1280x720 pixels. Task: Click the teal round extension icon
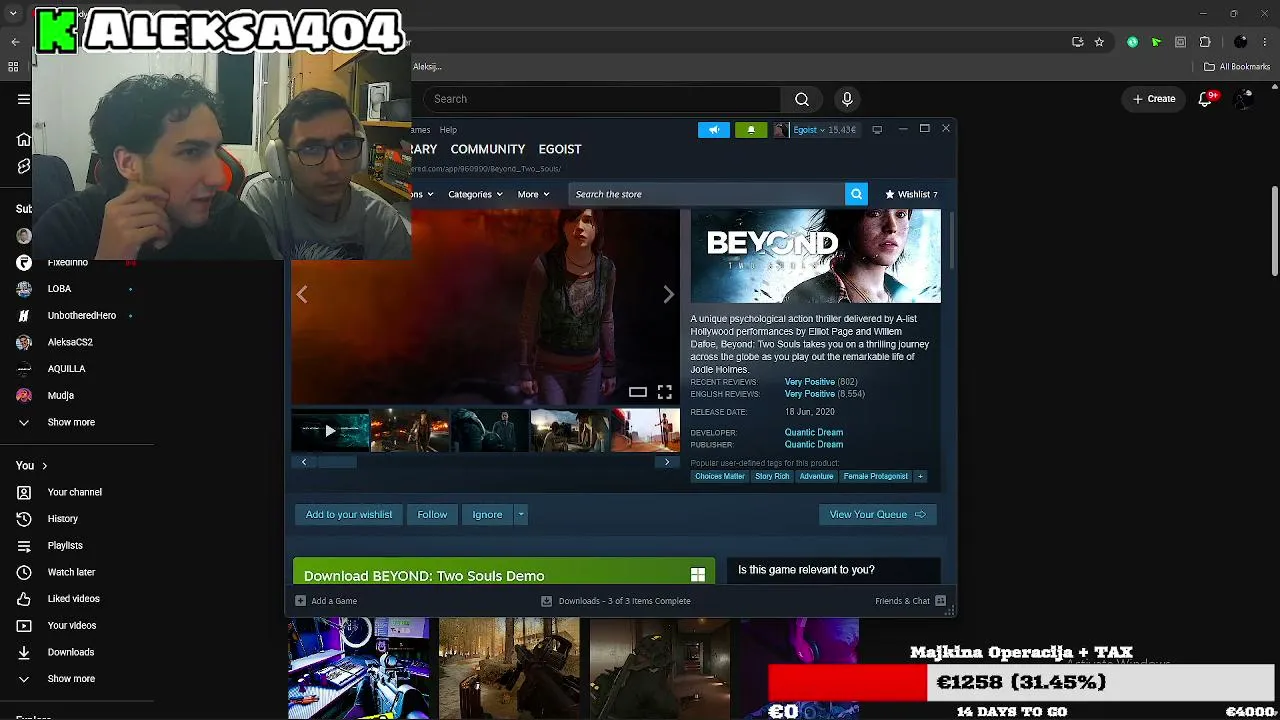(x=1132, y=42)
